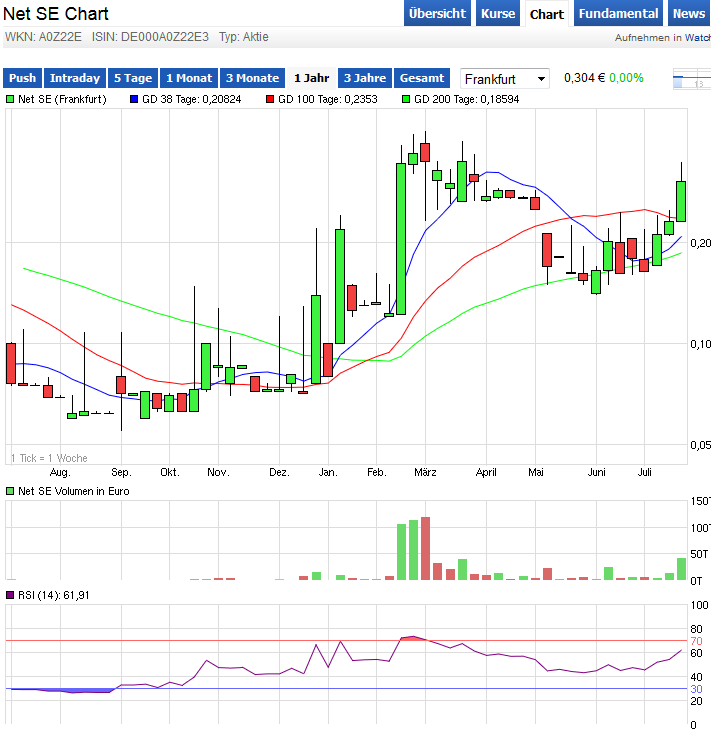Click the Net SE Volumen legend marker
Image resolution: width=711 pixels, height=737 pixels.
10,491
